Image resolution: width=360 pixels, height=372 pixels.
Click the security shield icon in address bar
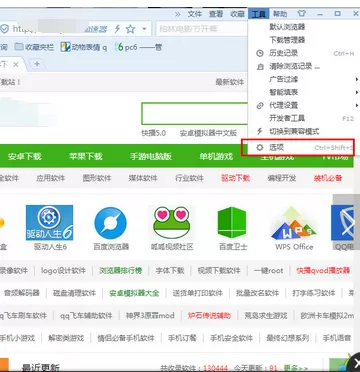[x=4, y=29]
